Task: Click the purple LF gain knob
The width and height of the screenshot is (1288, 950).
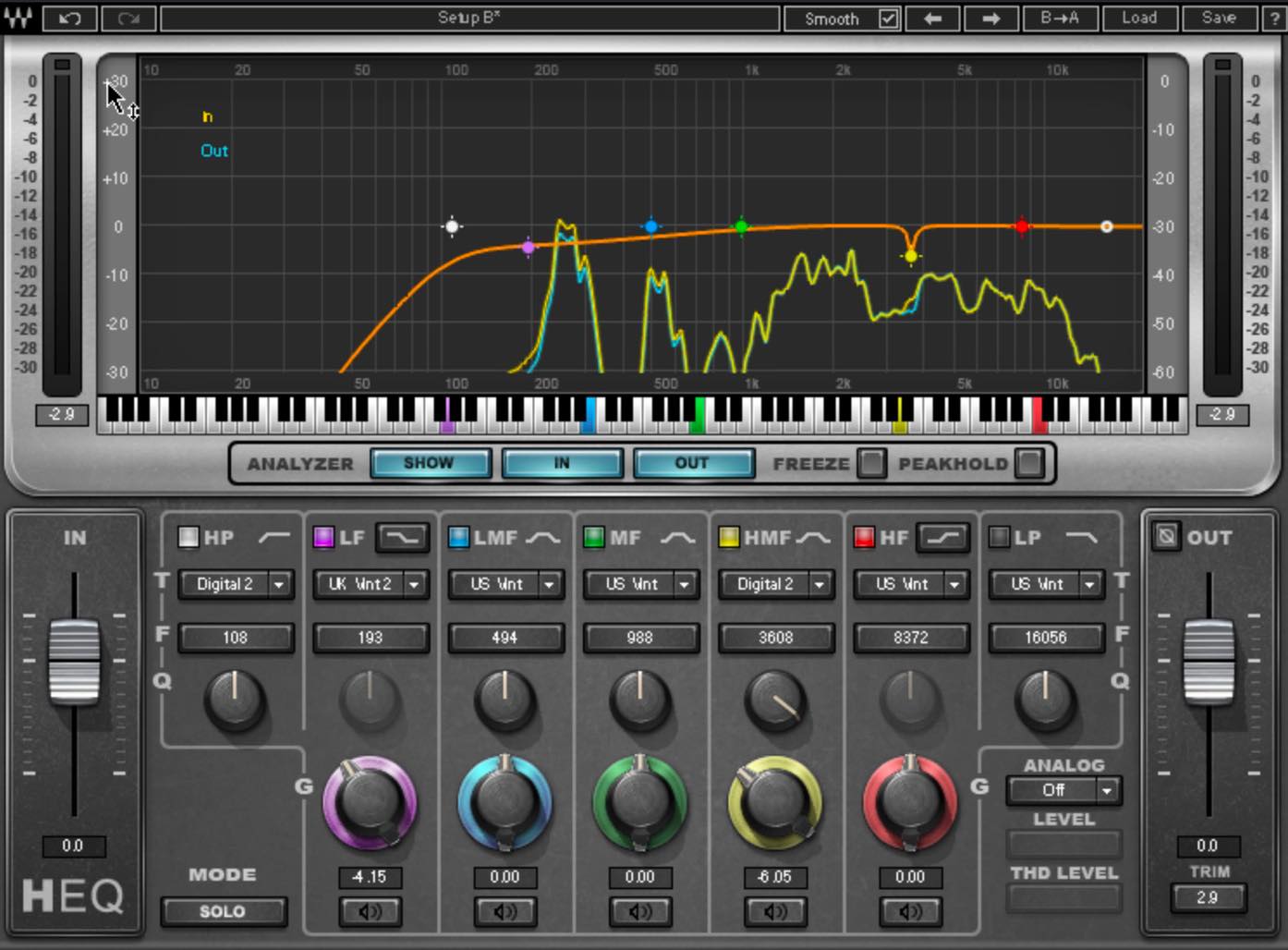Action: (370, 802)
